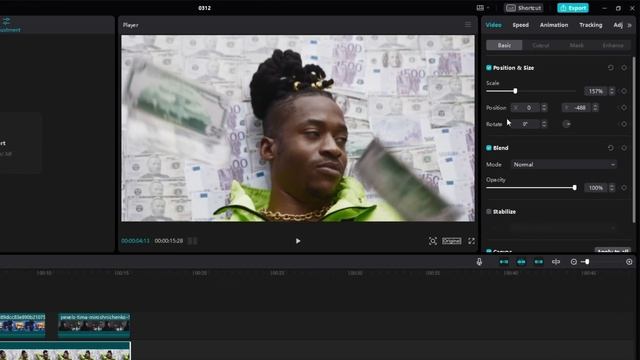Reset the Position & Size settings

[x=611, y=68]
